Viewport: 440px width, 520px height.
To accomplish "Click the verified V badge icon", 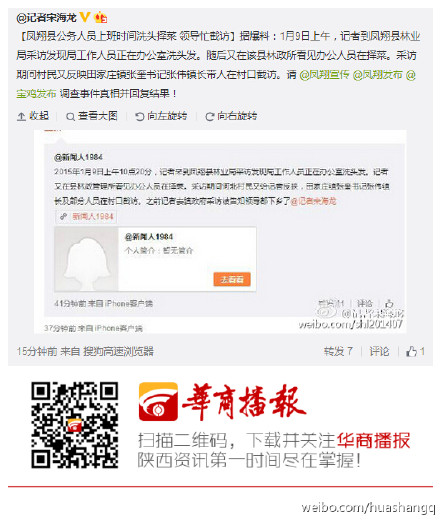I will pyautogui.click(x=85, y=17).
